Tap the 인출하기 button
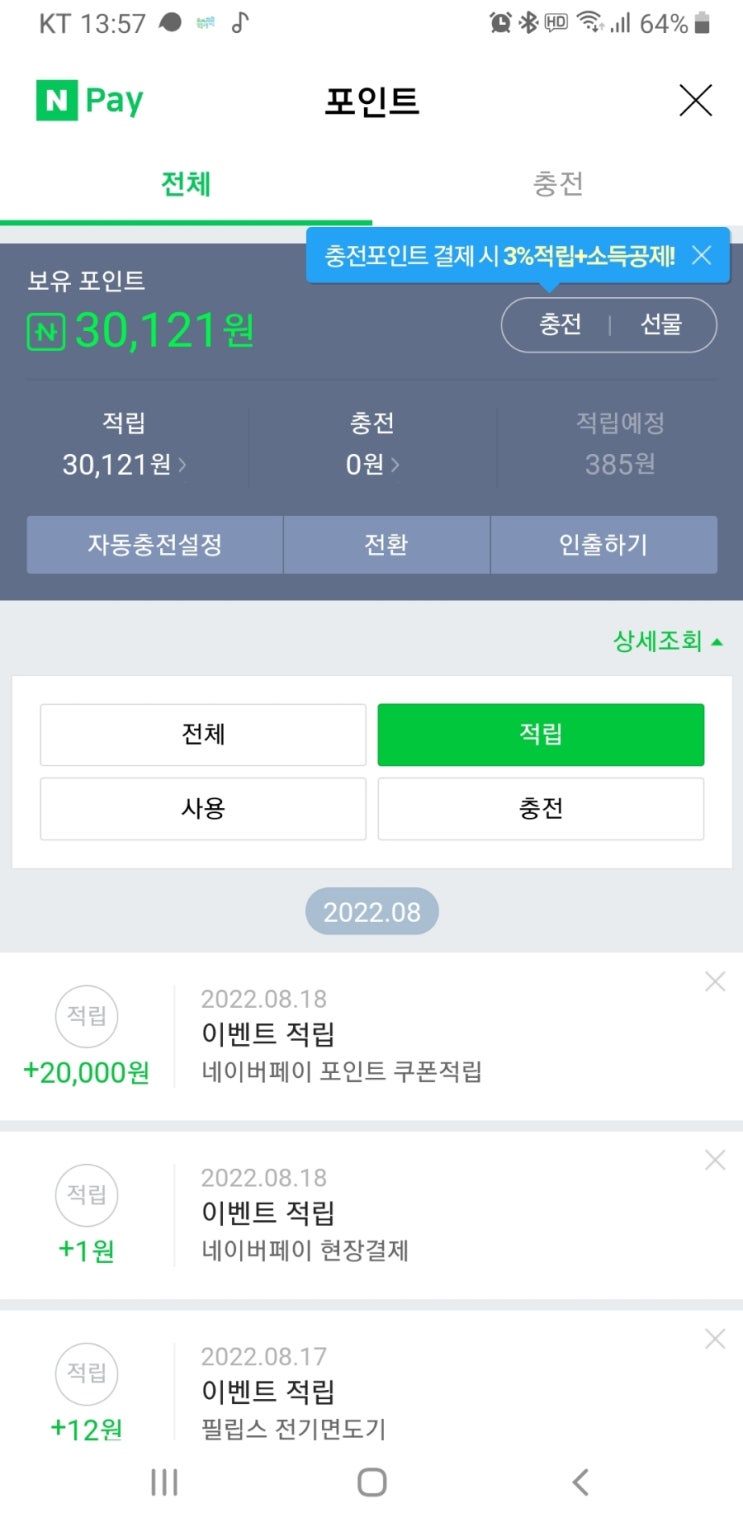Screen dimensions: 743x1527 pyautogui.click(x=603, y=545)
